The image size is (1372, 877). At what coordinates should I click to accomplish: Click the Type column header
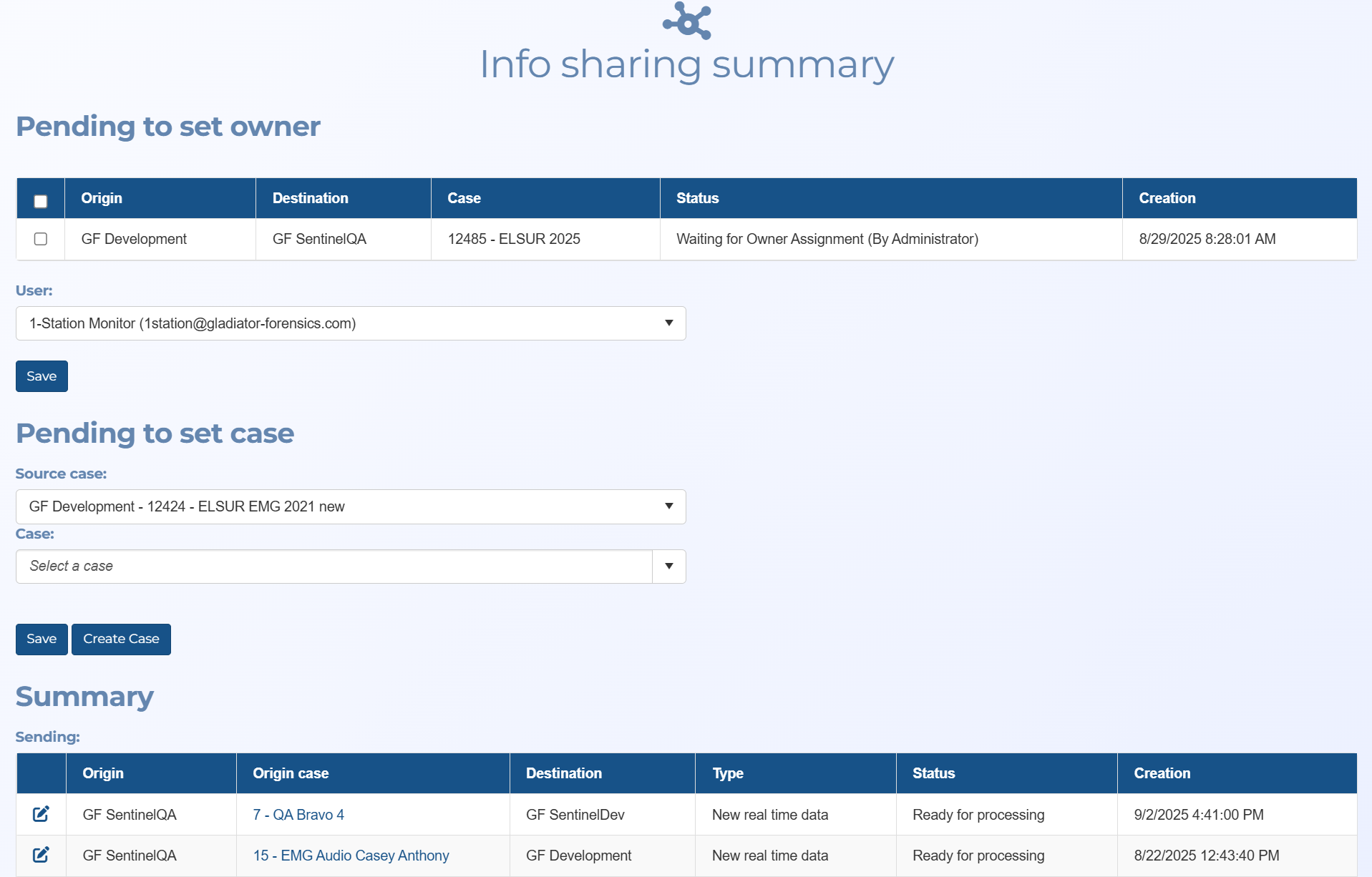(x=728, y=773)
